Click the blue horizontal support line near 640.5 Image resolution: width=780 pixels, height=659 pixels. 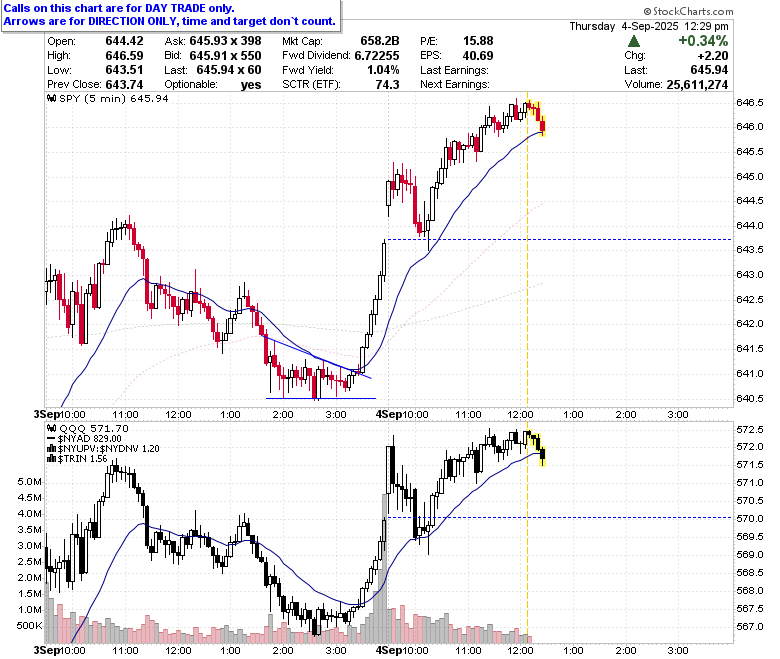coord(321,398)
